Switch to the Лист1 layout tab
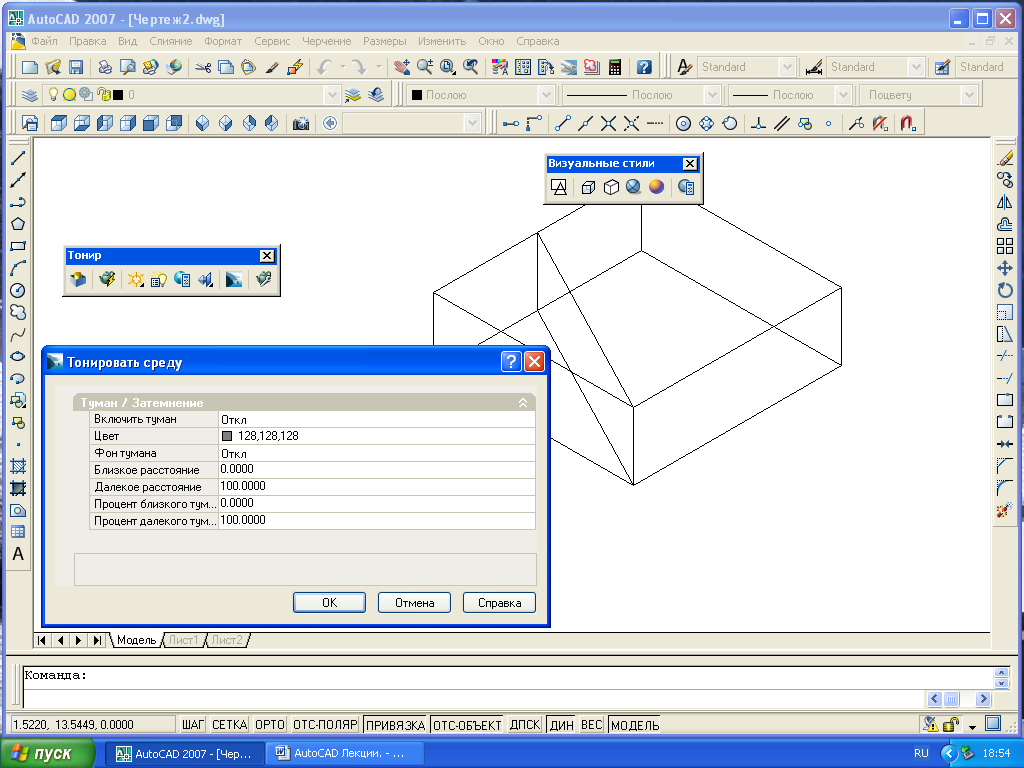Viewport: 1024px width, 768px height. pos(183,640)
